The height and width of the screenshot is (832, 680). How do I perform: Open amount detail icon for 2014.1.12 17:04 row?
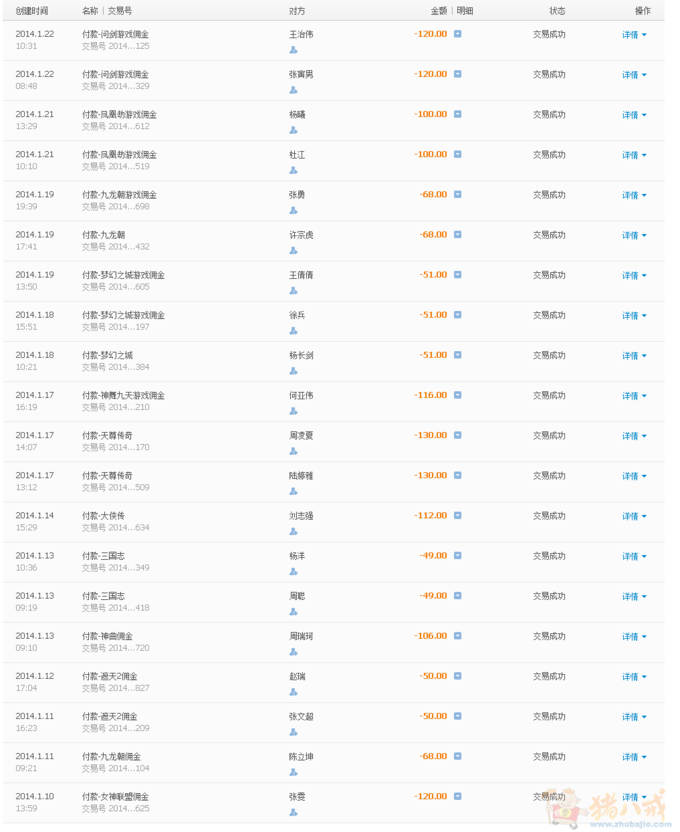coord(458,676)
